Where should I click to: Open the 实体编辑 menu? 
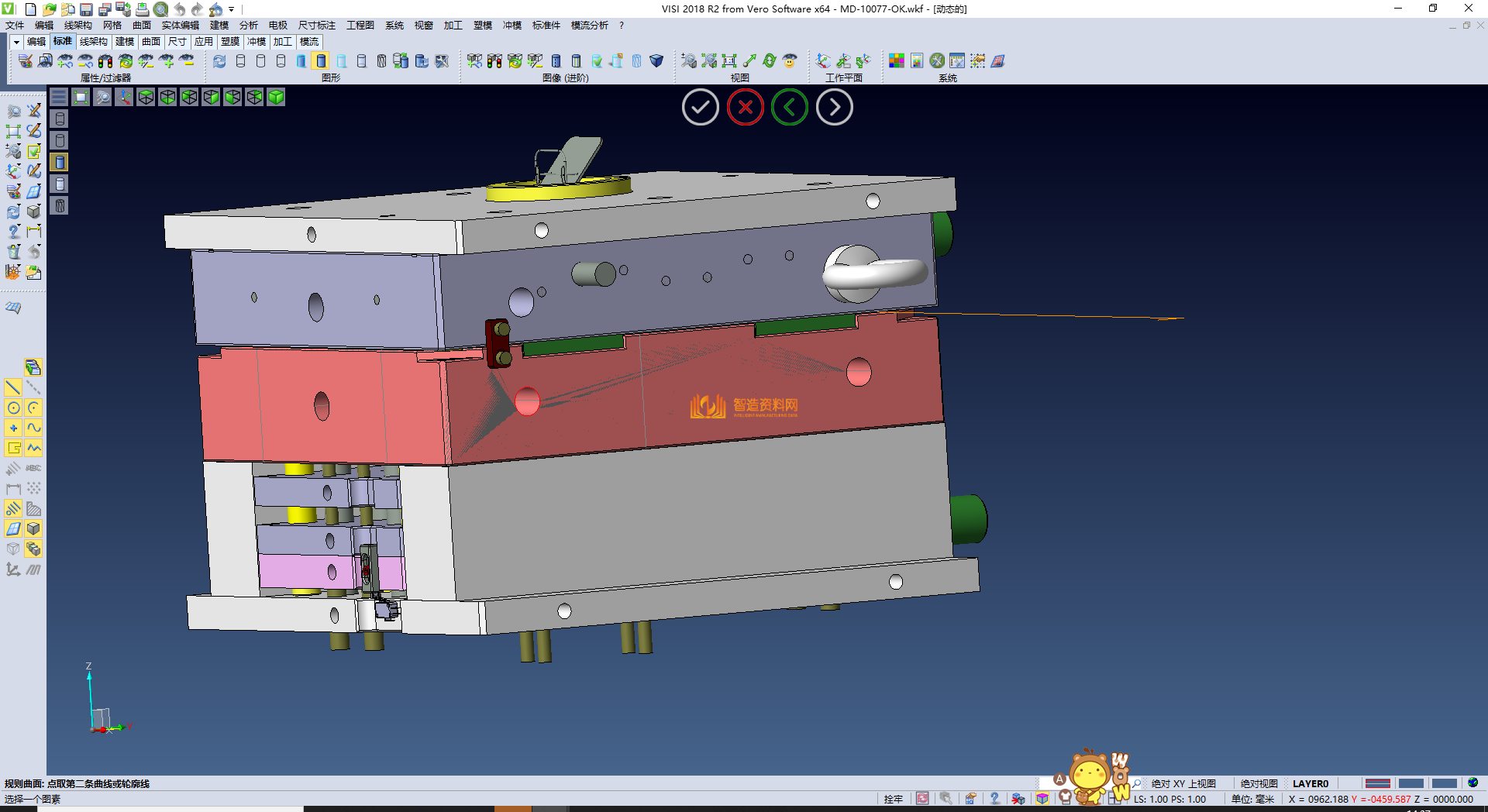tap(180, 26)
